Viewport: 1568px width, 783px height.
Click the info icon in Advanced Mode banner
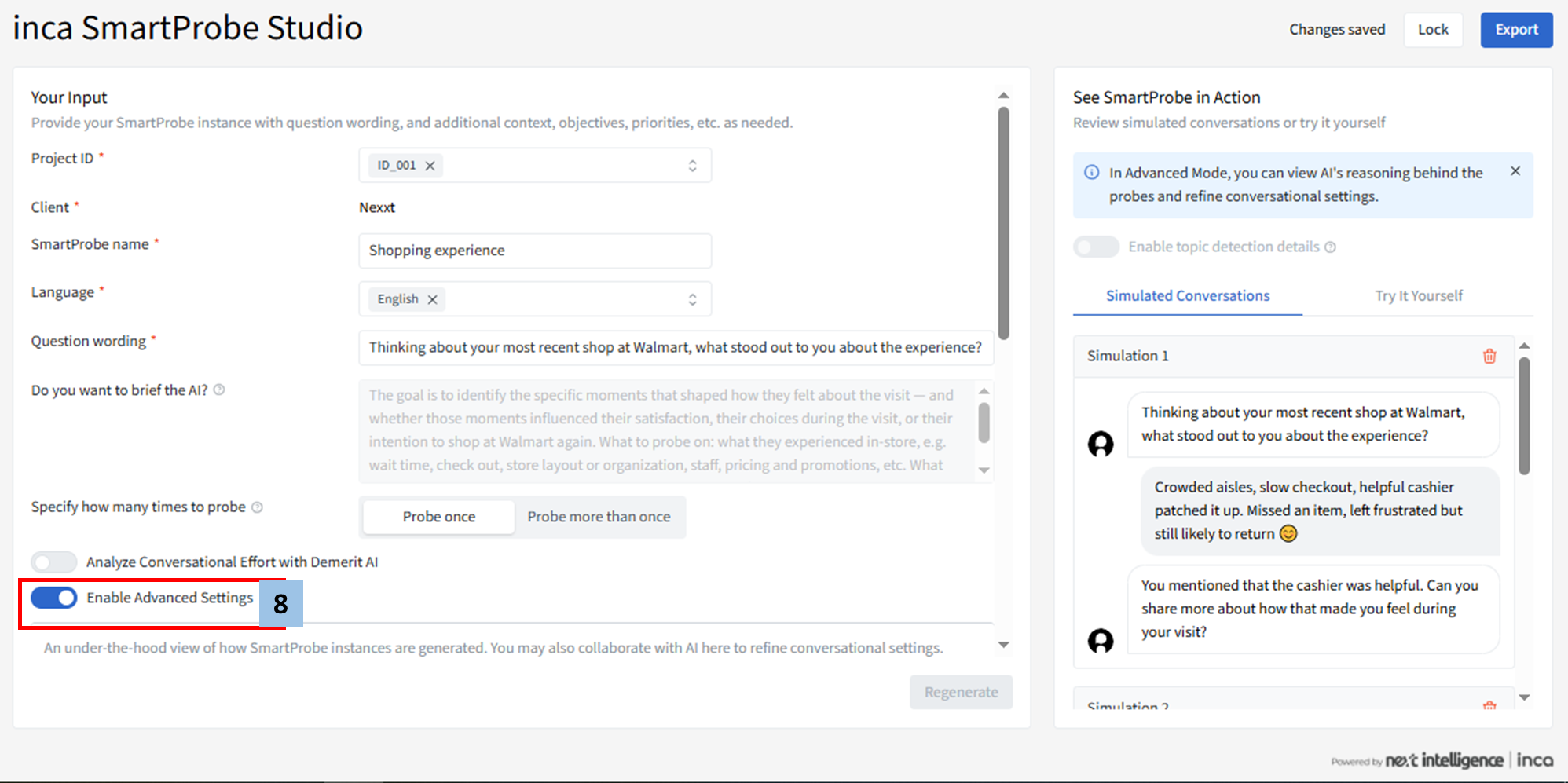coord(1091,172)
